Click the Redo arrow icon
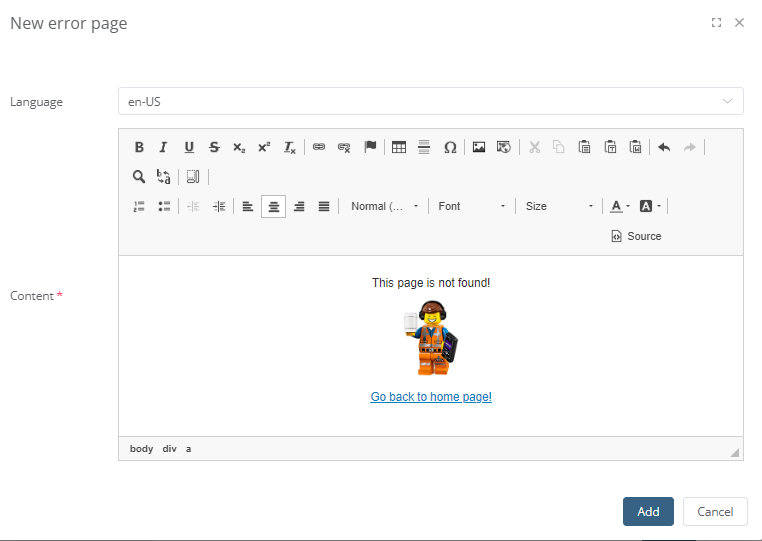The height and width of the screenshot is (541, 762). coord(690,147)
